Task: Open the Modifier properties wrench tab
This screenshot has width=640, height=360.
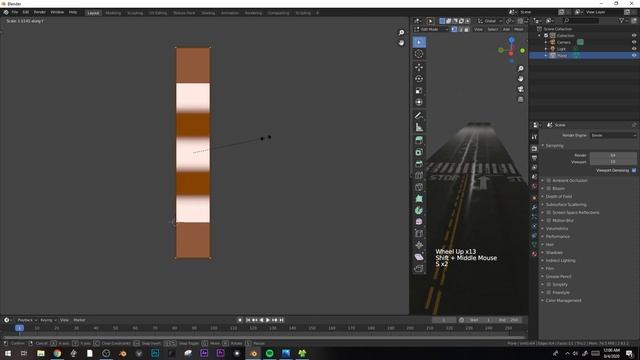Action: pyautogui.click(x=534, y=207)
